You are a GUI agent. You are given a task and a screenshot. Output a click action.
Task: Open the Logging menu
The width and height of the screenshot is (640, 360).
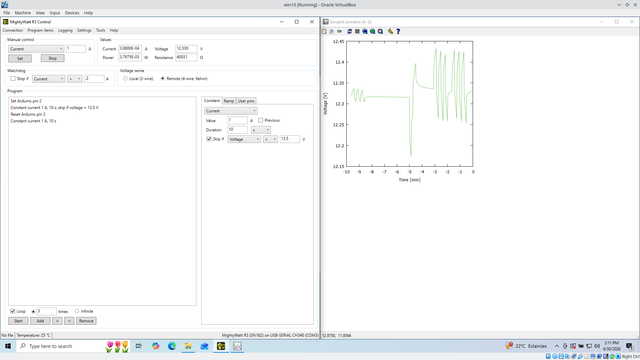click(65, 30)
